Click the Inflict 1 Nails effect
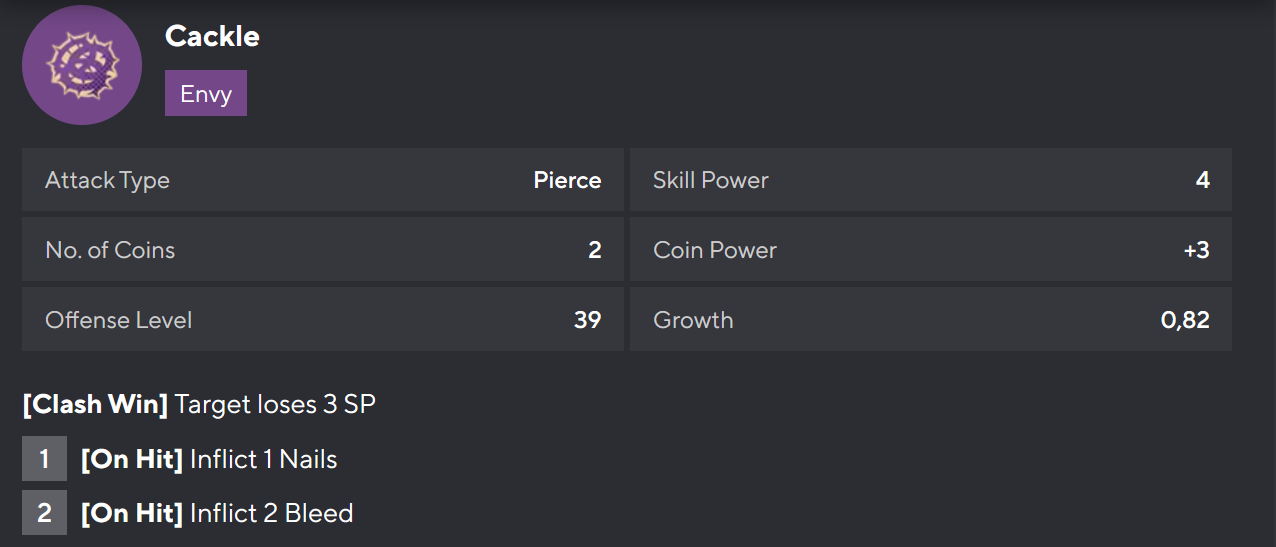 click(x=264, y=459)
